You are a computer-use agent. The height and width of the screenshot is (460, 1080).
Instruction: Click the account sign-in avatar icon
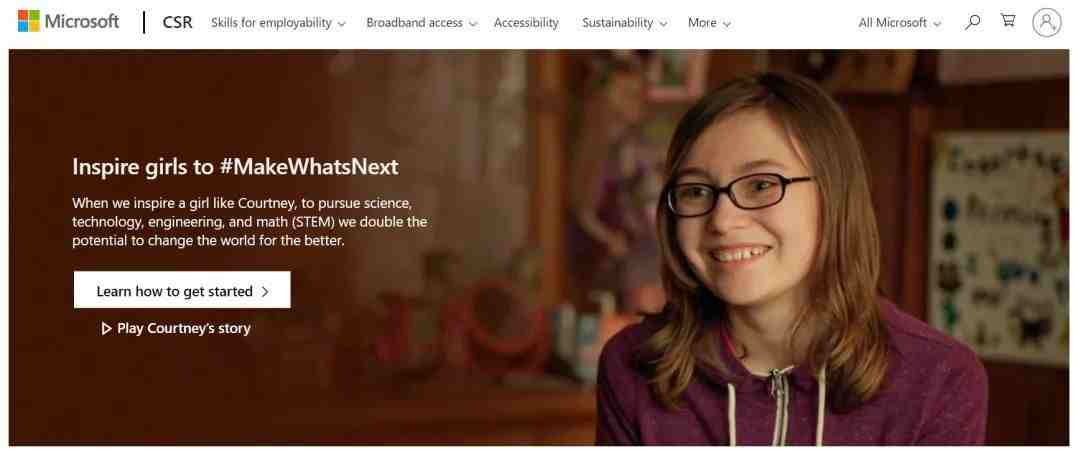point(1046,23)
